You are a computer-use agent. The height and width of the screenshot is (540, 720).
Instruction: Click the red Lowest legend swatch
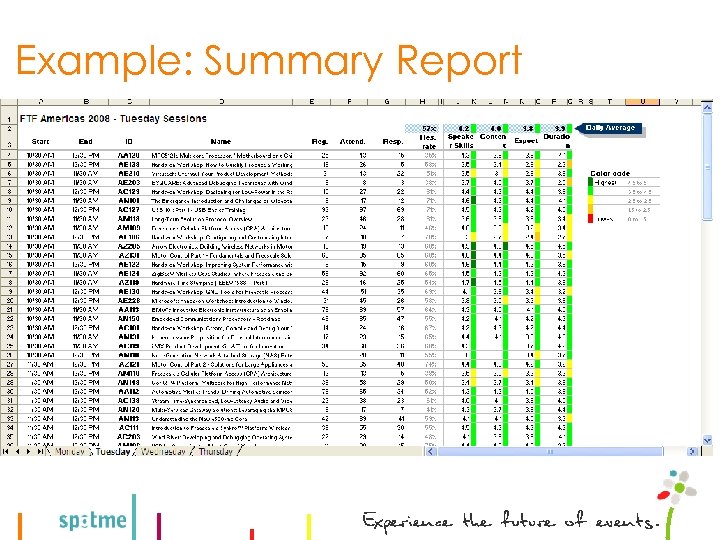[x=591, y=219]
